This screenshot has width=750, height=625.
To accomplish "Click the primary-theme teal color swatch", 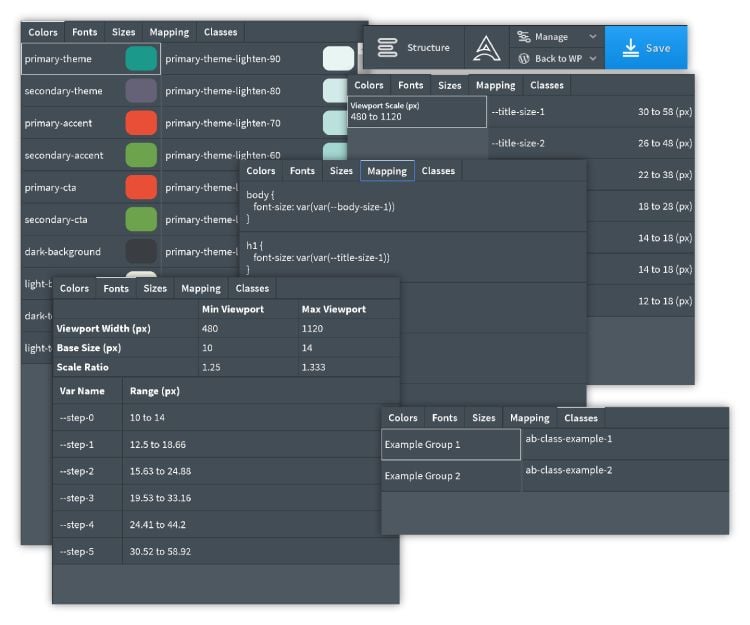I will (141, 58).
